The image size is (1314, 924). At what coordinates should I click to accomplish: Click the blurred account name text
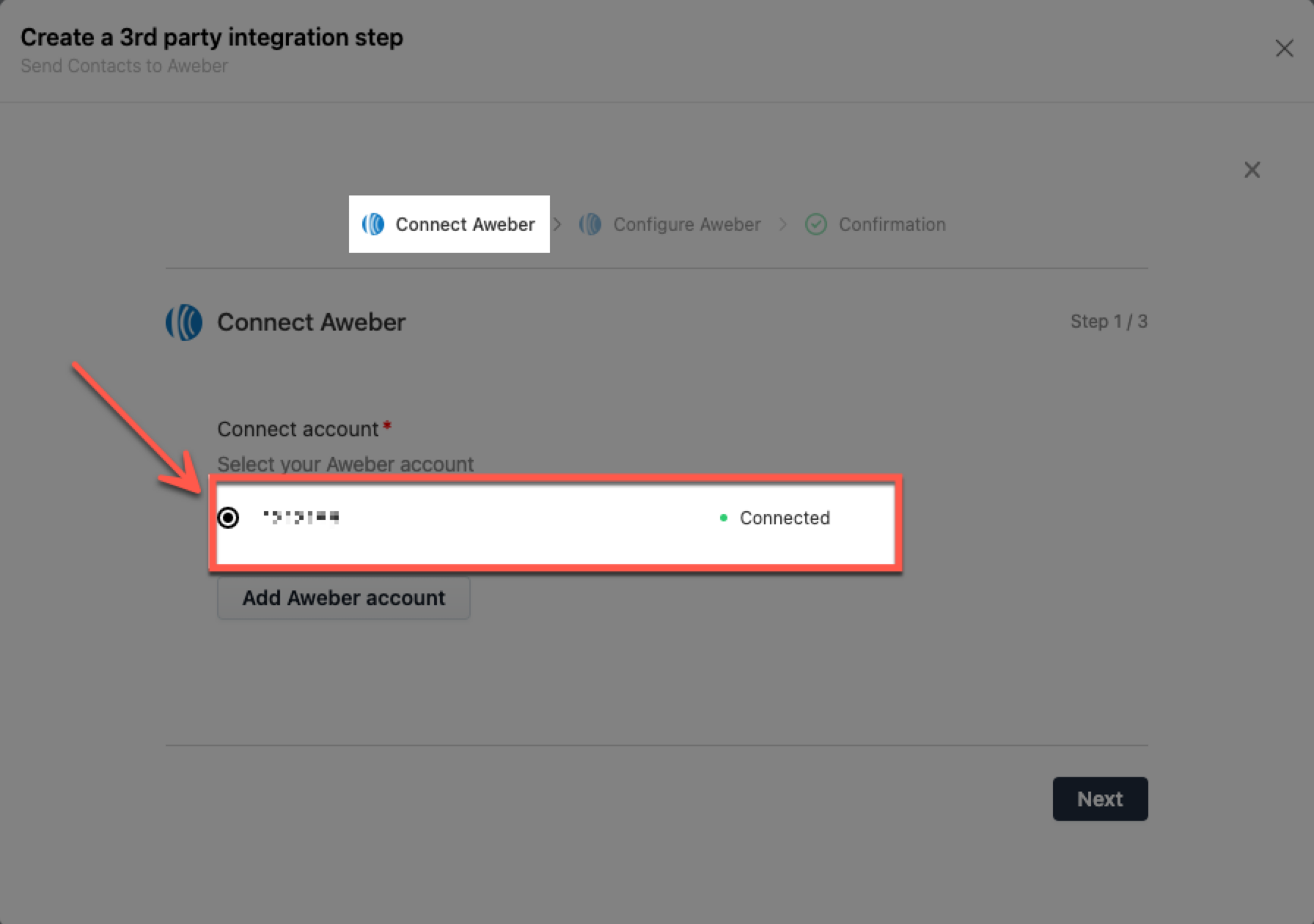(301, 518)
